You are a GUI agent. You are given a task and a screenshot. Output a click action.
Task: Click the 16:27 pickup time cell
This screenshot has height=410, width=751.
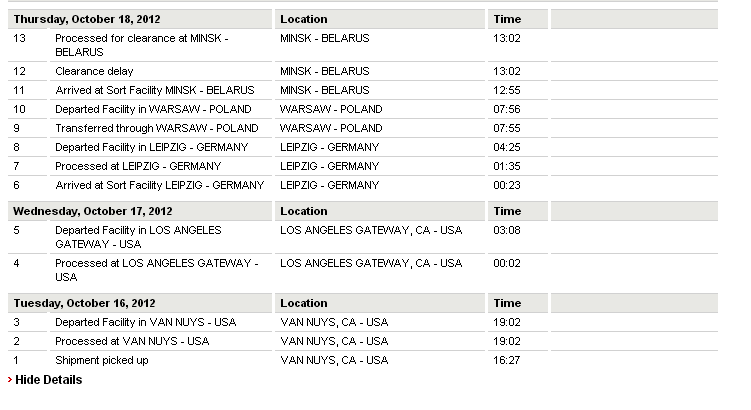(507, 360)
